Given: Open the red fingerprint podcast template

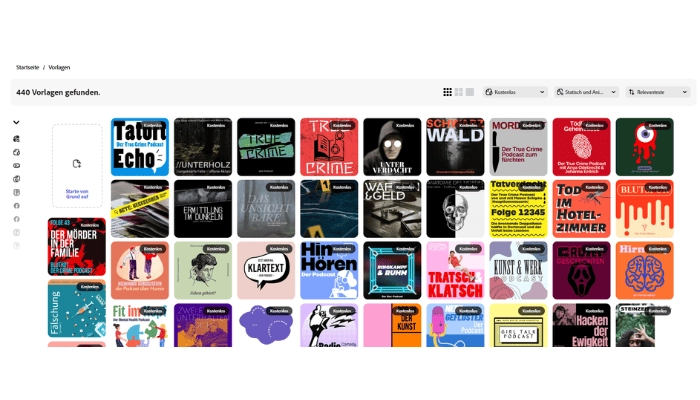Looking at the screenshot, I should pyautogui.click(x=582, y=147).
